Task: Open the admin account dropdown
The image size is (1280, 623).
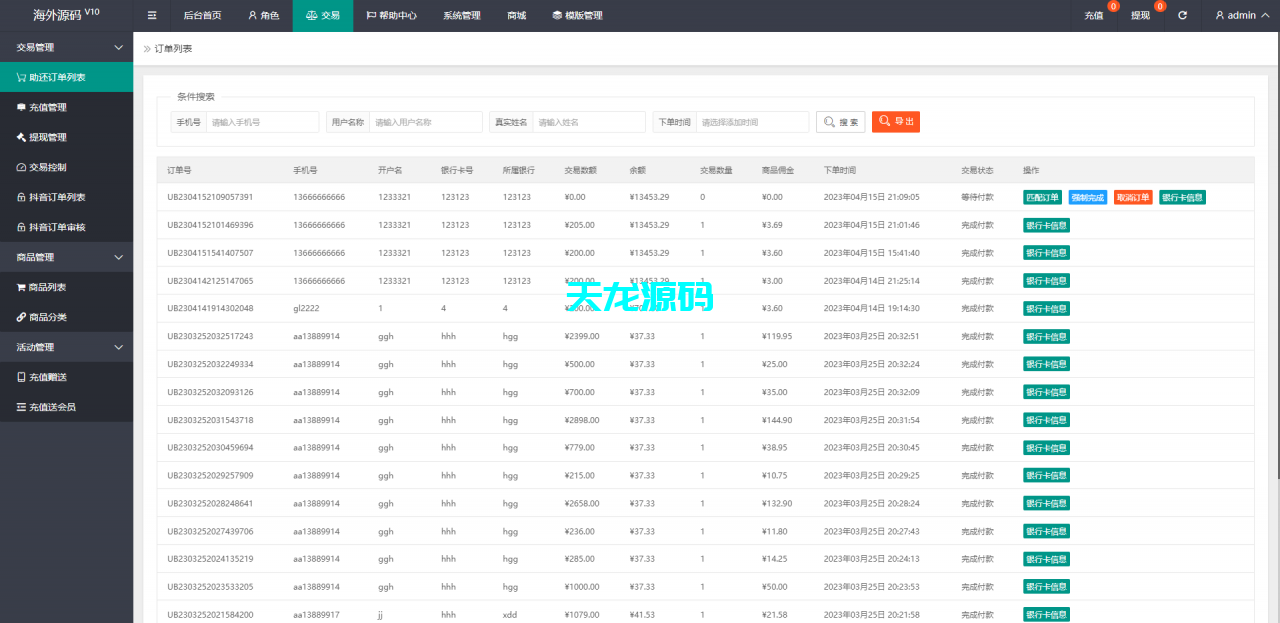Action: 1240,15
